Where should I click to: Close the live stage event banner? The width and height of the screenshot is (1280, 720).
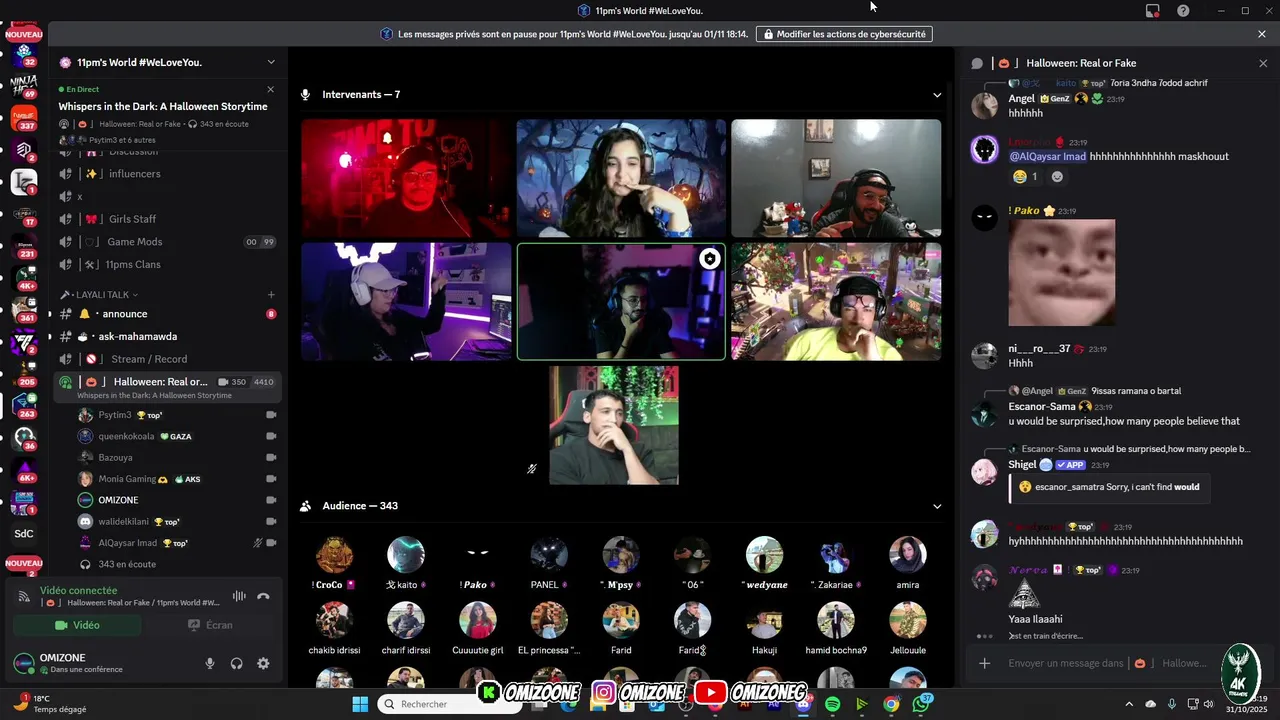tap(272, 89)
